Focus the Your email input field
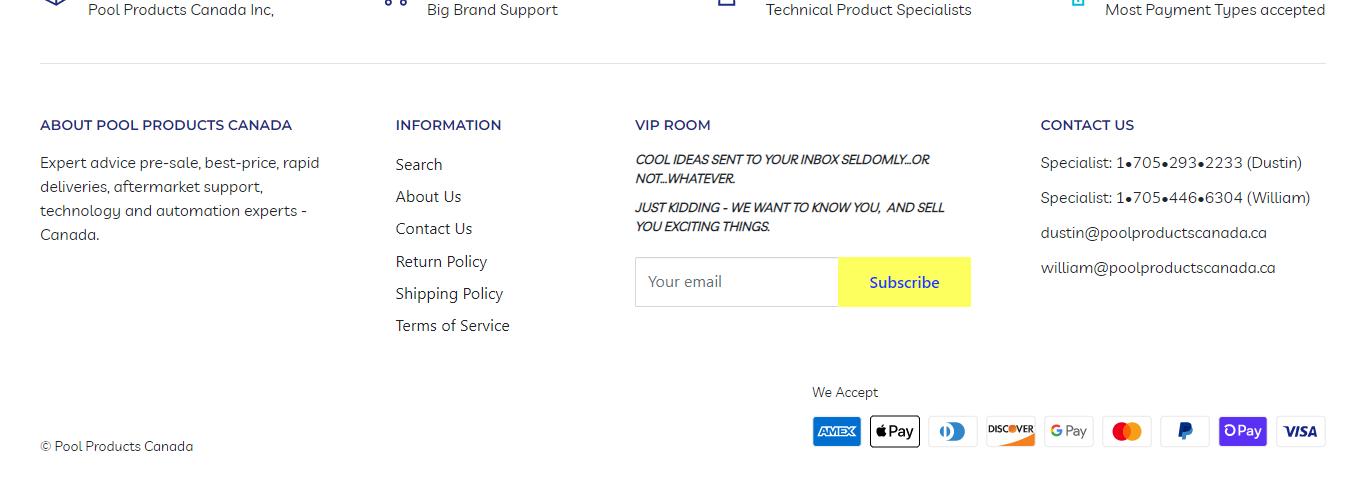The width and height of the screenshot is (1366, 497). pos(736,282)
